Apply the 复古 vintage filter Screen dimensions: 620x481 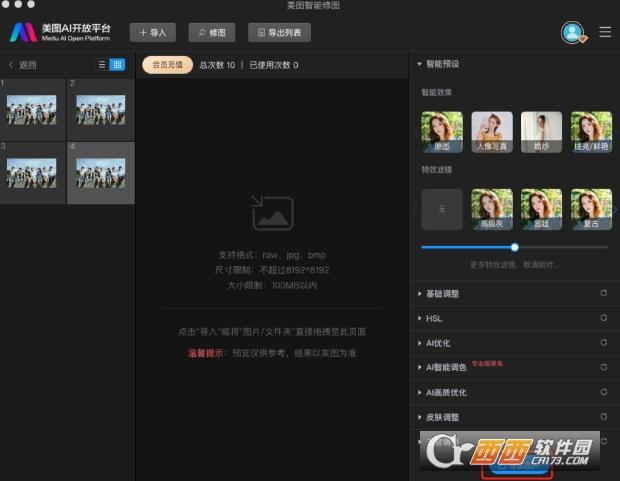(591, 209)
